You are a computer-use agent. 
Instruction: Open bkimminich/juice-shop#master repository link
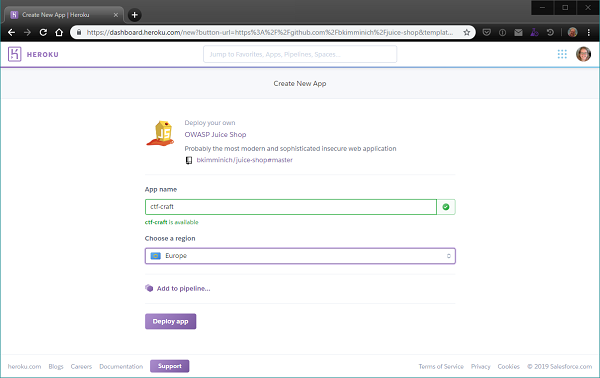click(x=244, y=160)
